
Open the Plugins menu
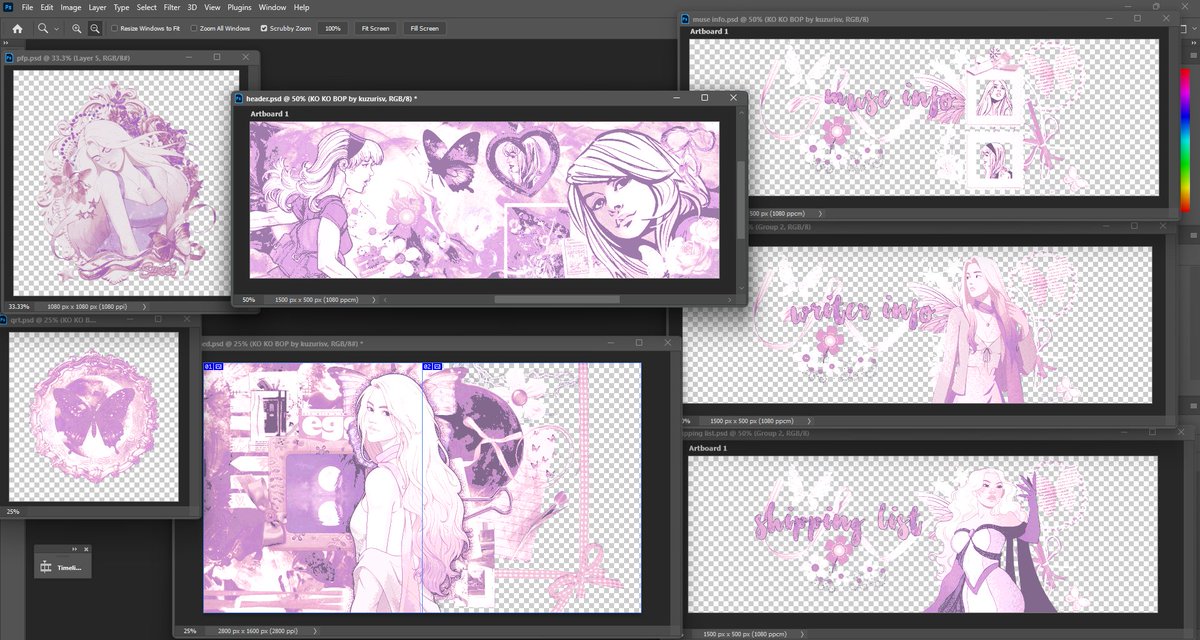[240, 7]
